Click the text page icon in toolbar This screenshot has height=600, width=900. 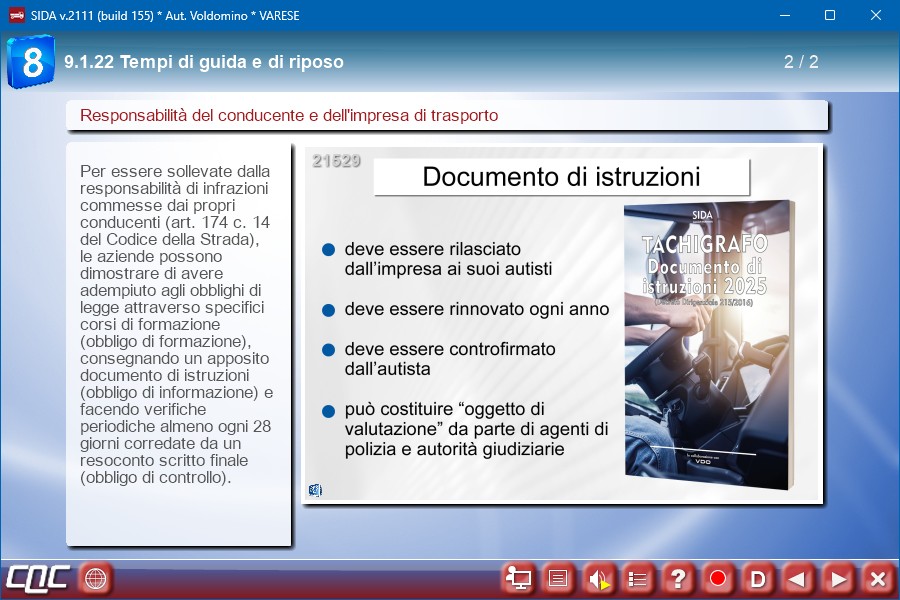pos(558,578)
